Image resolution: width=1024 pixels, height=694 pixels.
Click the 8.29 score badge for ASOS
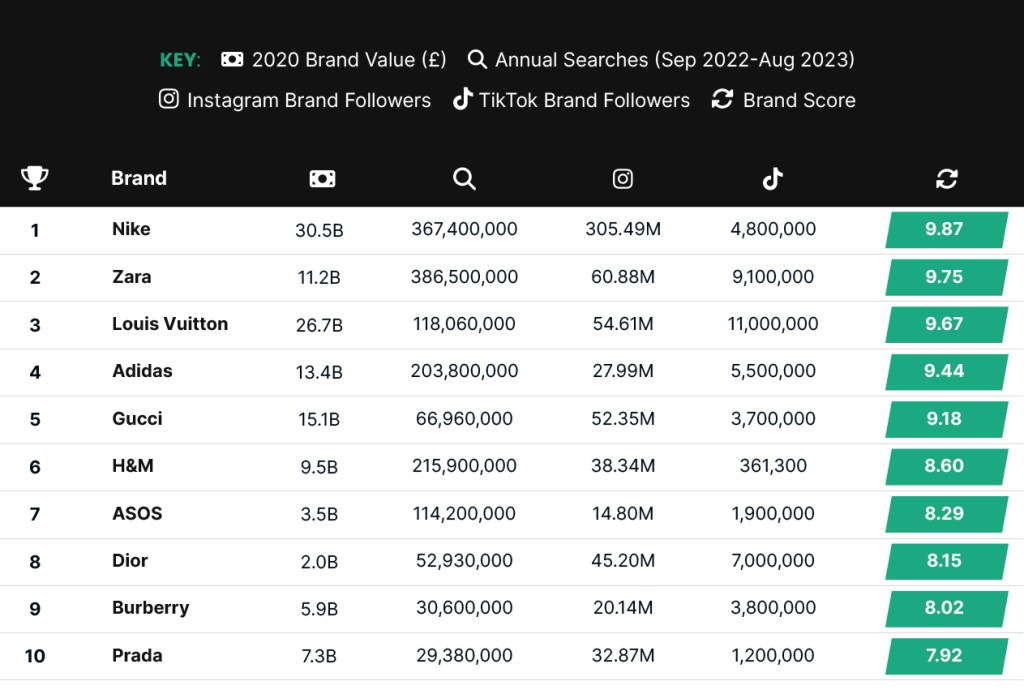click(x=946, y=514)
